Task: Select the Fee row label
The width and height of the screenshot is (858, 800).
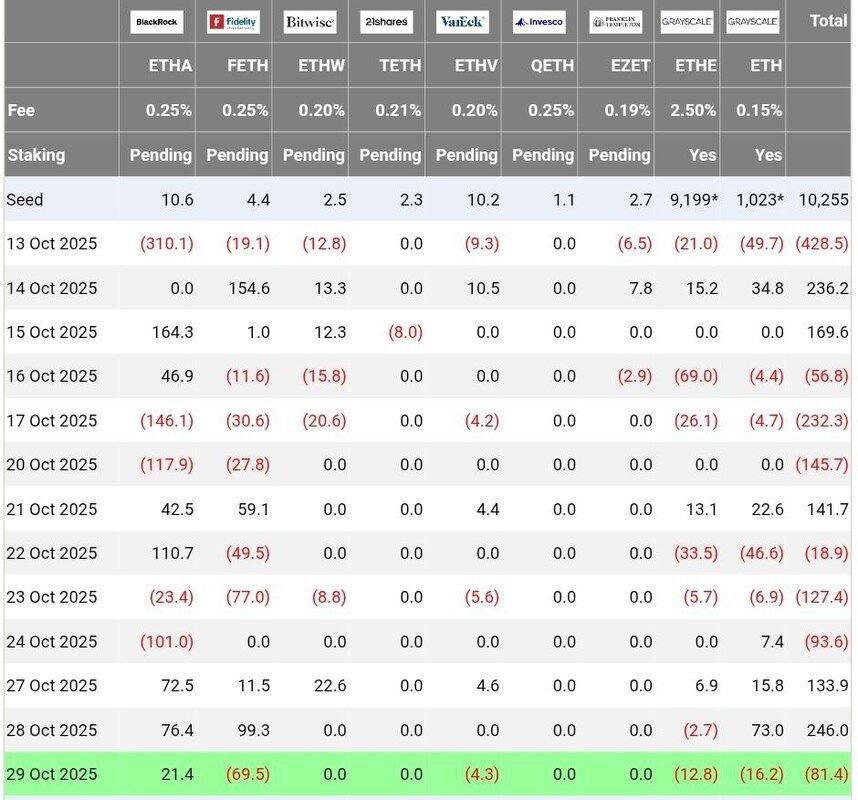Action: pyautogui.click(x=21, y=110)
